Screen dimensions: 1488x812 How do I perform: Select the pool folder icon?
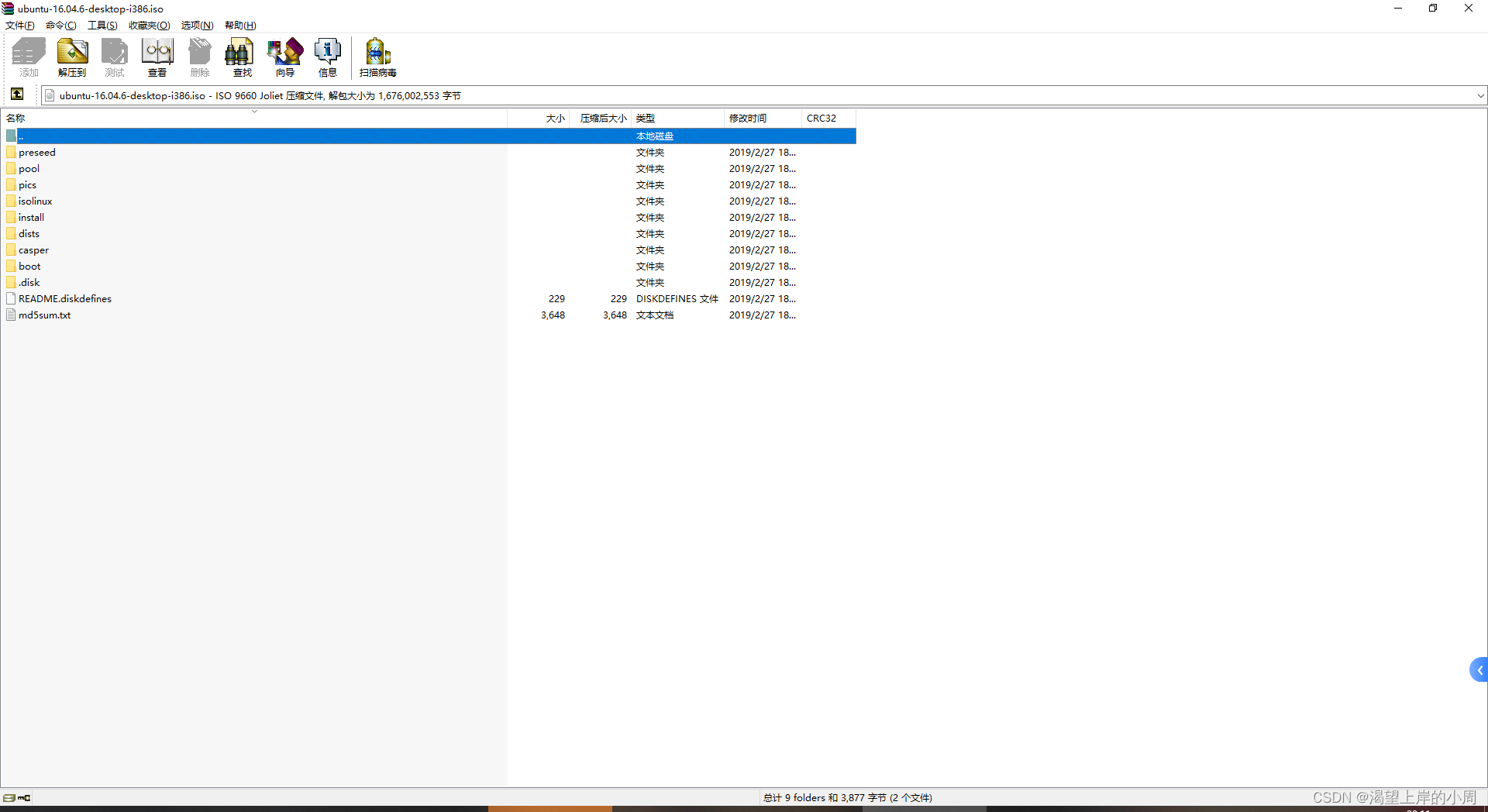point(11,168)
